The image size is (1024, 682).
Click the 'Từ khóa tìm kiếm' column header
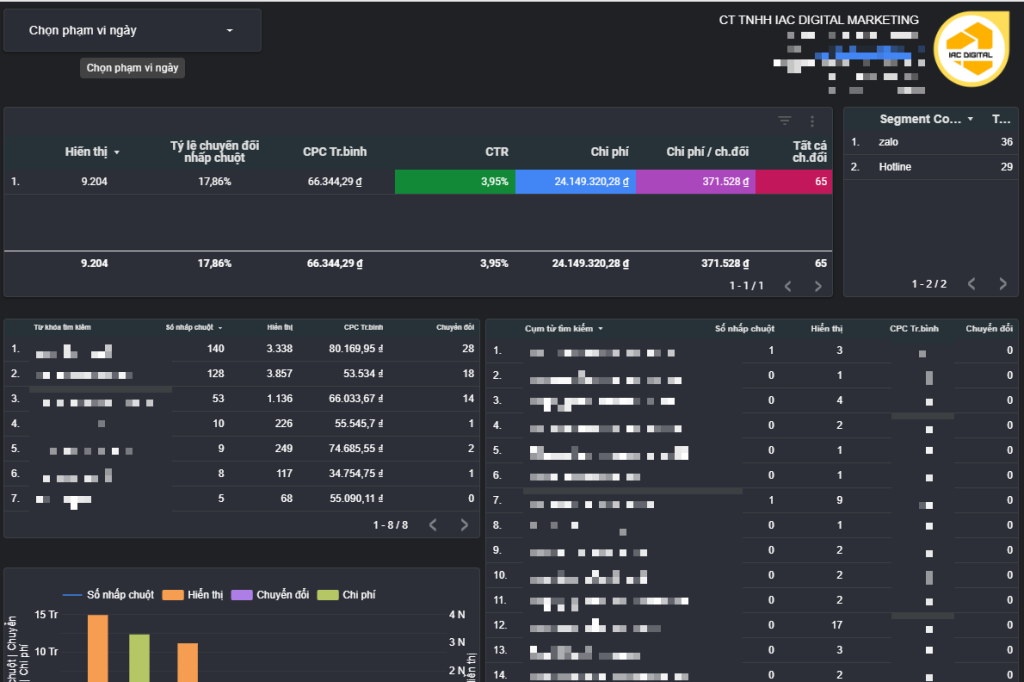(x=62, y=327)
